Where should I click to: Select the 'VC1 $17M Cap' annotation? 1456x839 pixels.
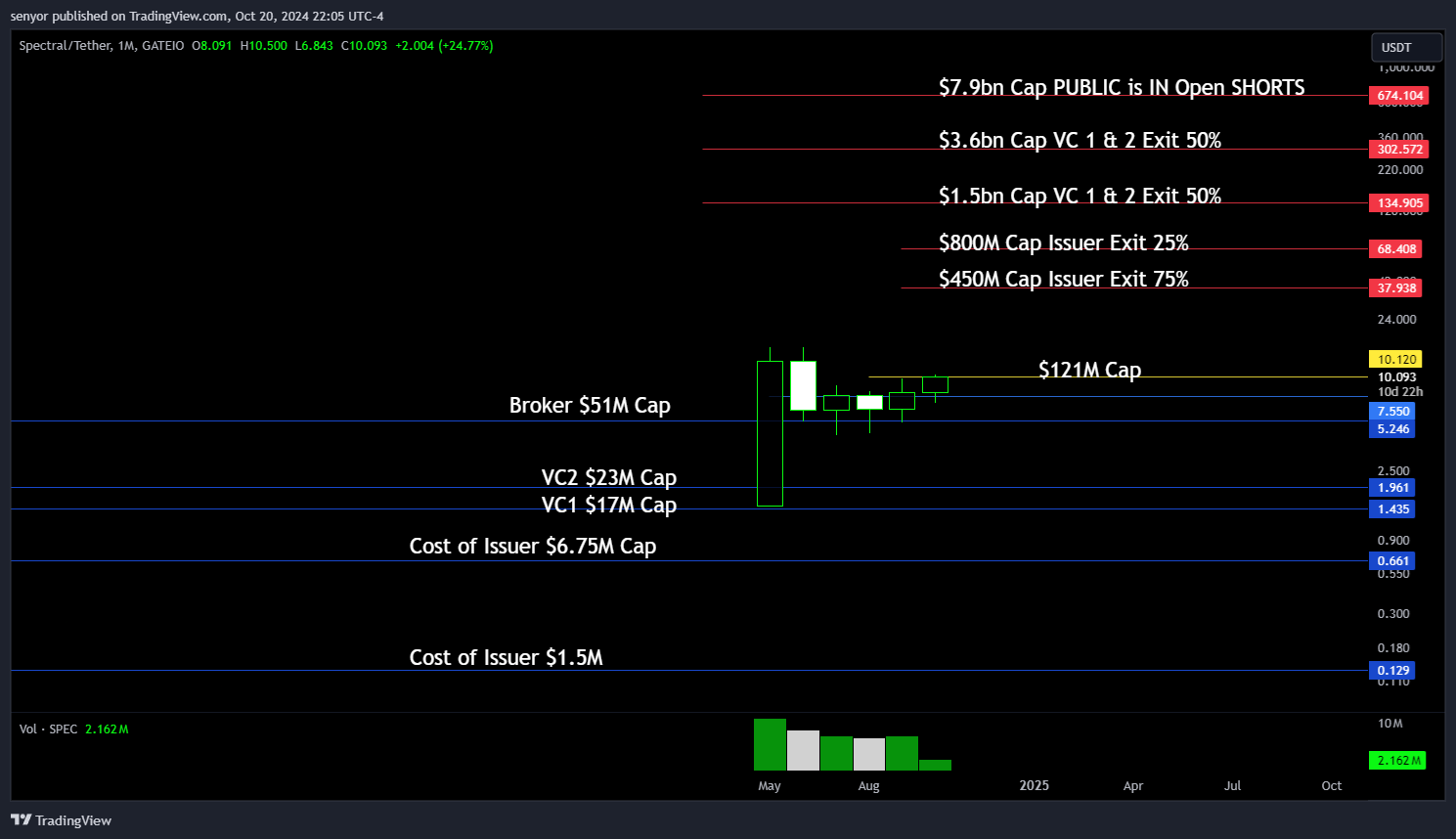click(609, 506)
